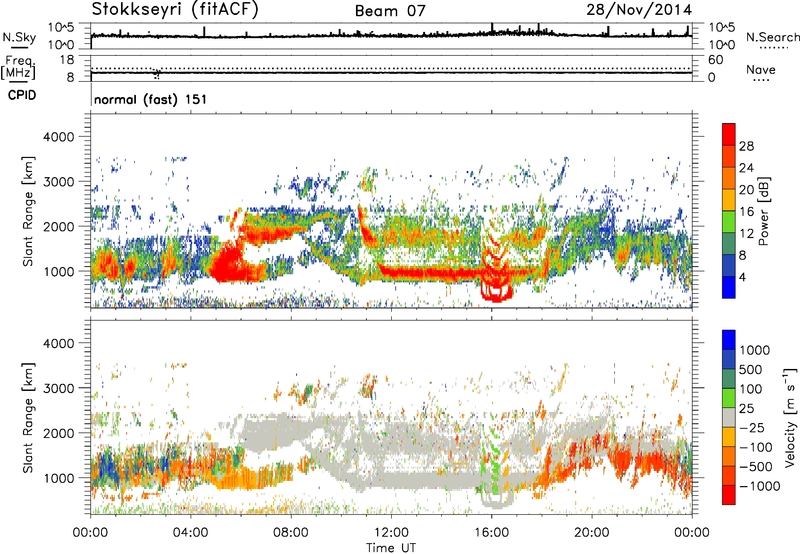Click the 20:00 time tick label
Image resolution: width=800 pixels, height=554 pixels.
(591, 533)
